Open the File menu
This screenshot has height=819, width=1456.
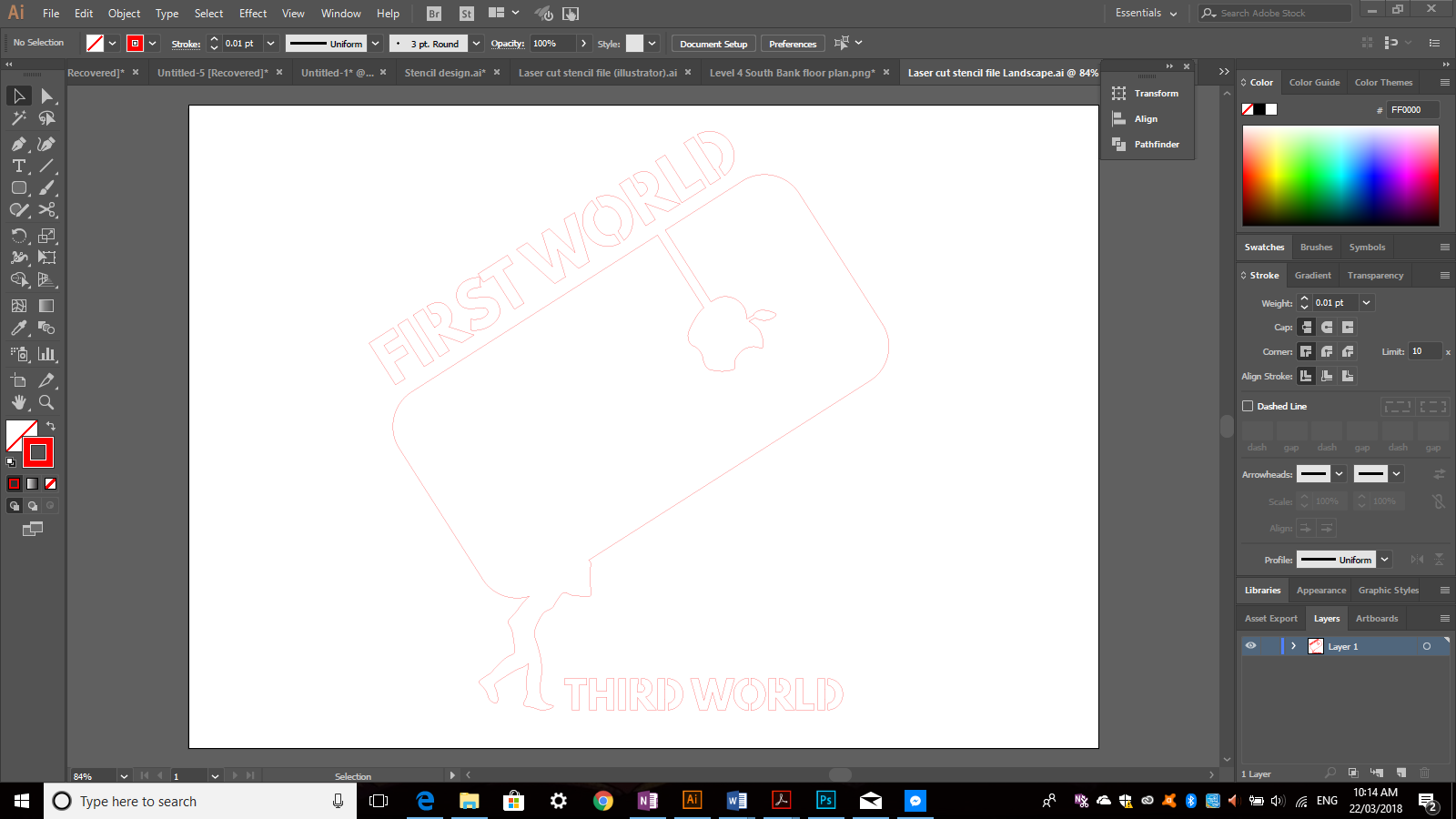point(51,14)
